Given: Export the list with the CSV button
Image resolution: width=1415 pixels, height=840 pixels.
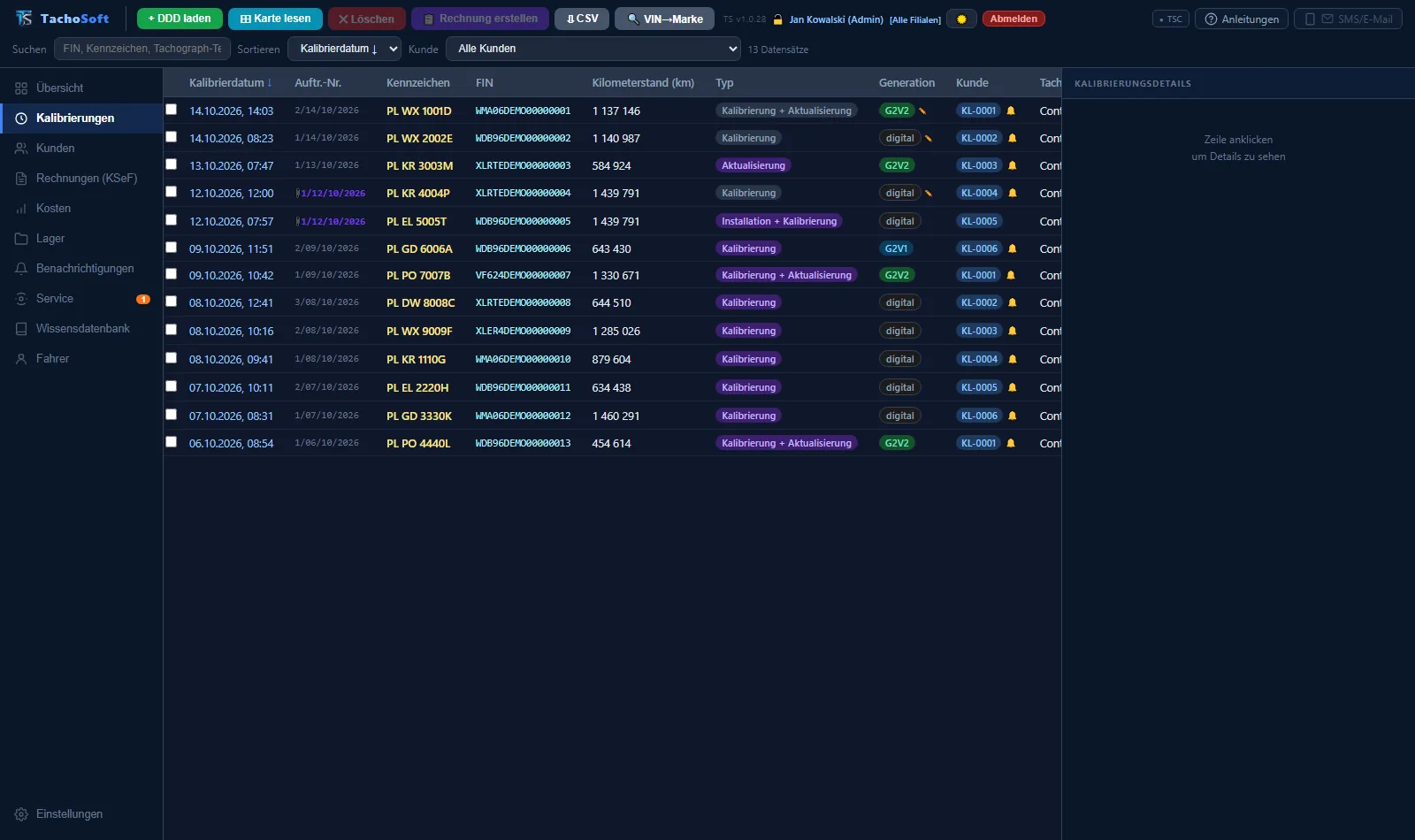Looking at the screenshot, I should tap(582, 19).
